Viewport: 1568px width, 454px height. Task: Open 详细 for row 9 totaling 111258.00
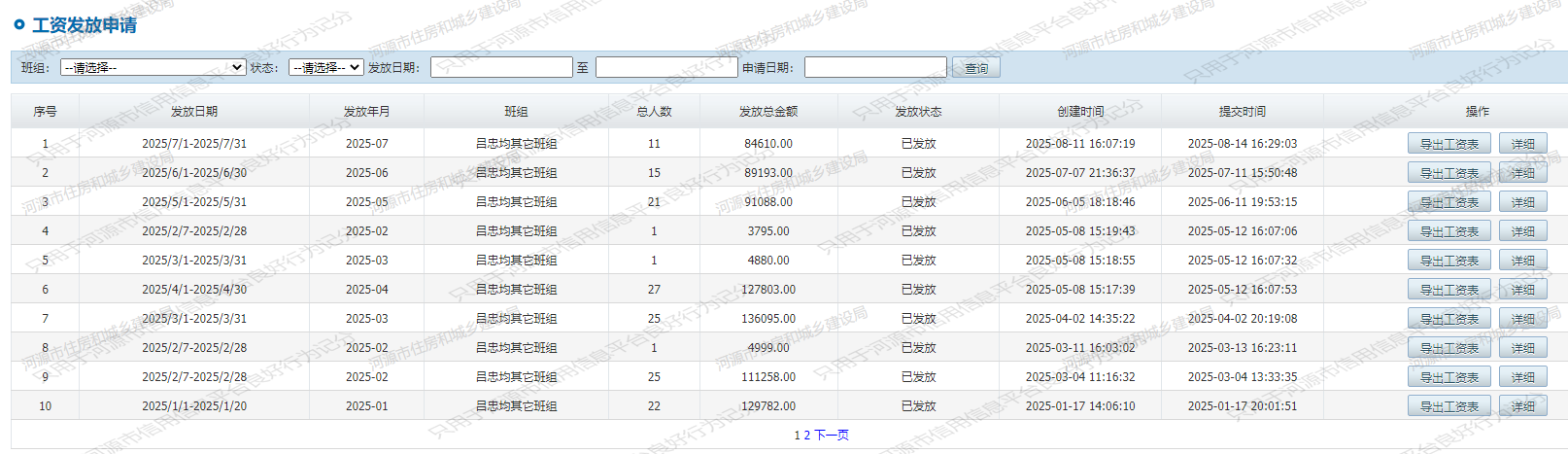pos(1522,377)
